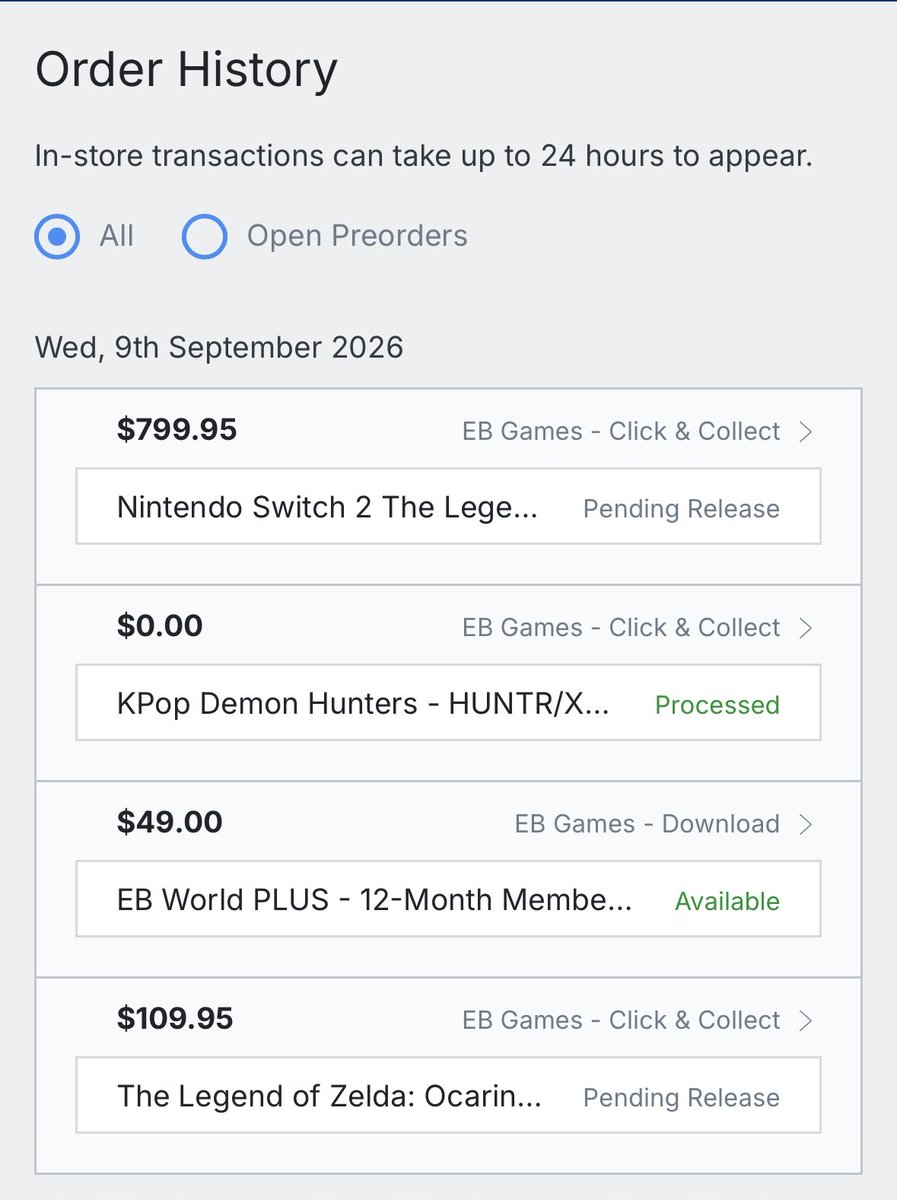Click the green Processed status label
The width and height of the screenshot is (897, 1200).
click(x=717, y=705)
